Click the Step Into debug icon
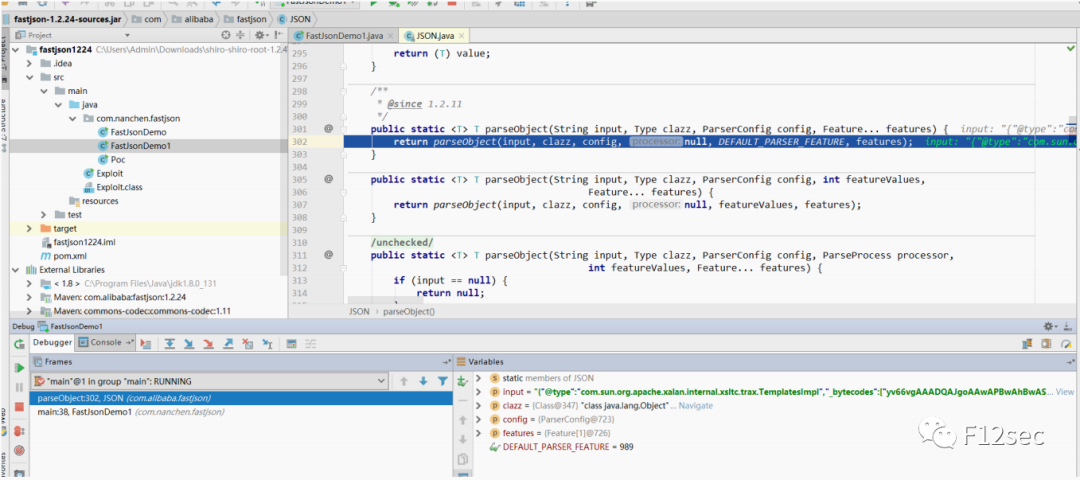Image resolution: width=1080 pixels, height=480 pixels. click(x=188, y=343)
